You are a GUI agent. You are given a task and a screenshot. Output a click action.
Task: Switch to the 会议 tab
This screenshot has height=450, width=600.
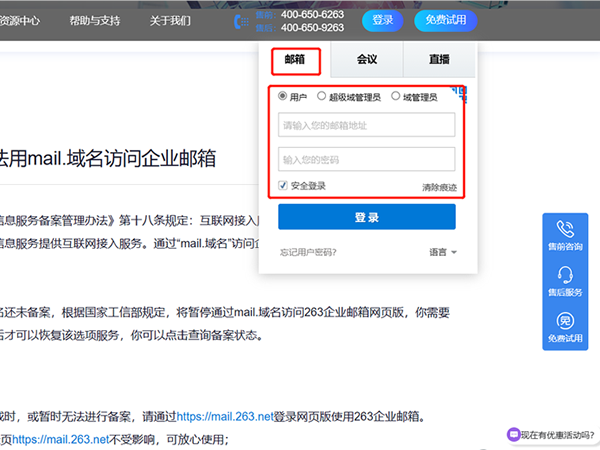click(x=367, y=60)
